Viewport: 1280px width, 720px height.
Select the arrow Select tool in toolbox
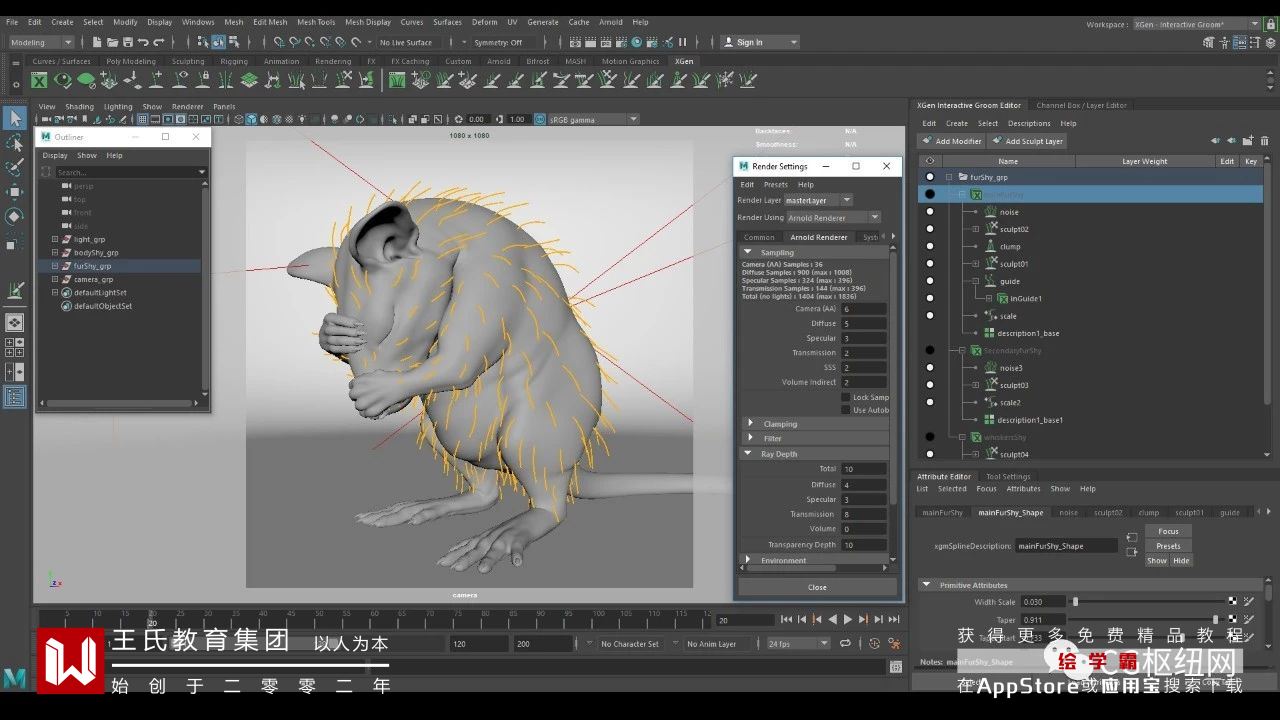(15, 118)
